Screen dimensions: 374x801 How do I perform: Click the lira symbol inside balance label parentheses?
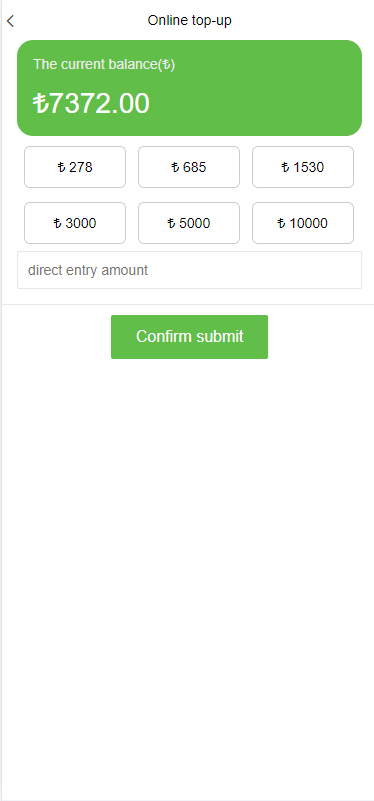[x=166, y=65]
